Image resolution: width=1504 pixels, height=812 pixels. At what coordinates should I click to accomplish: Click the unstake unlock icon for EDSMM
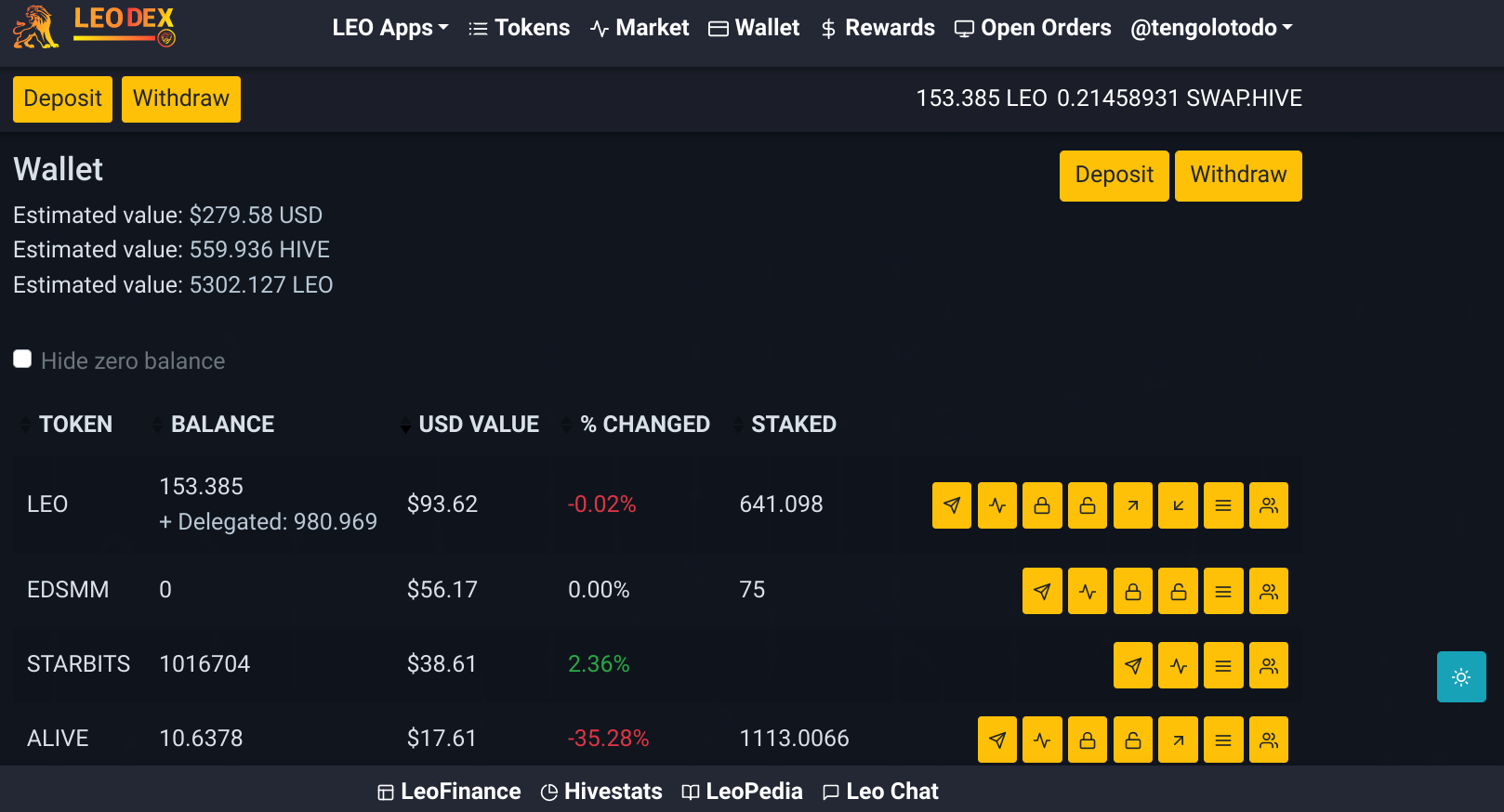(x=1178, y=591)
